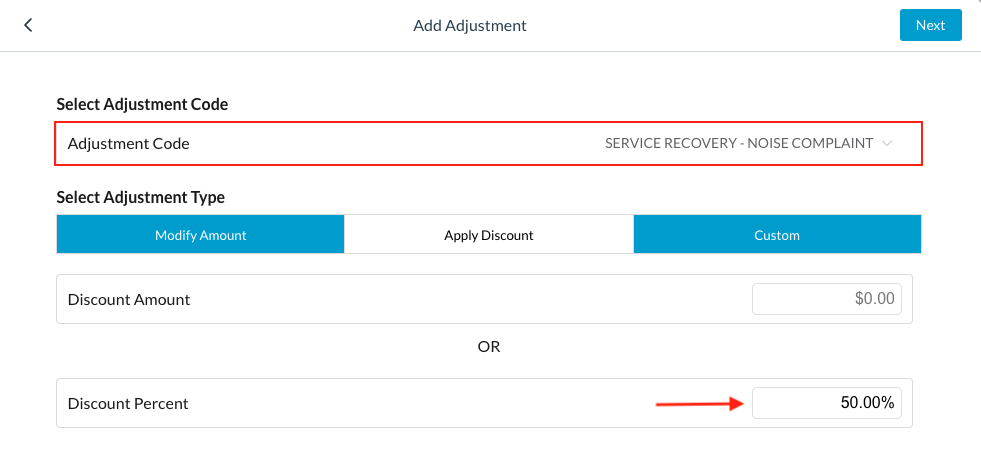Image resolution: width=981 pixels, height=451 pixels.
Task: Expand the Adjustment Code chevron
Action: point(886,143)
